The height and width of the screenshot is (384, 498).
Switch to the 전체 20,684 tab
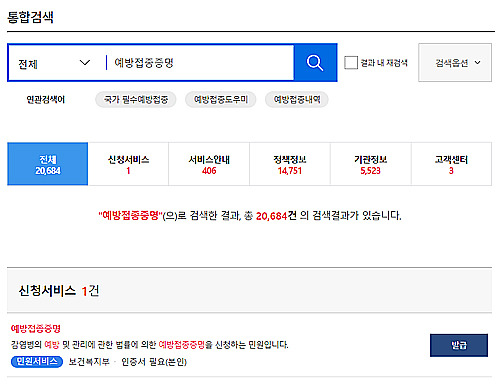[48, 164]
